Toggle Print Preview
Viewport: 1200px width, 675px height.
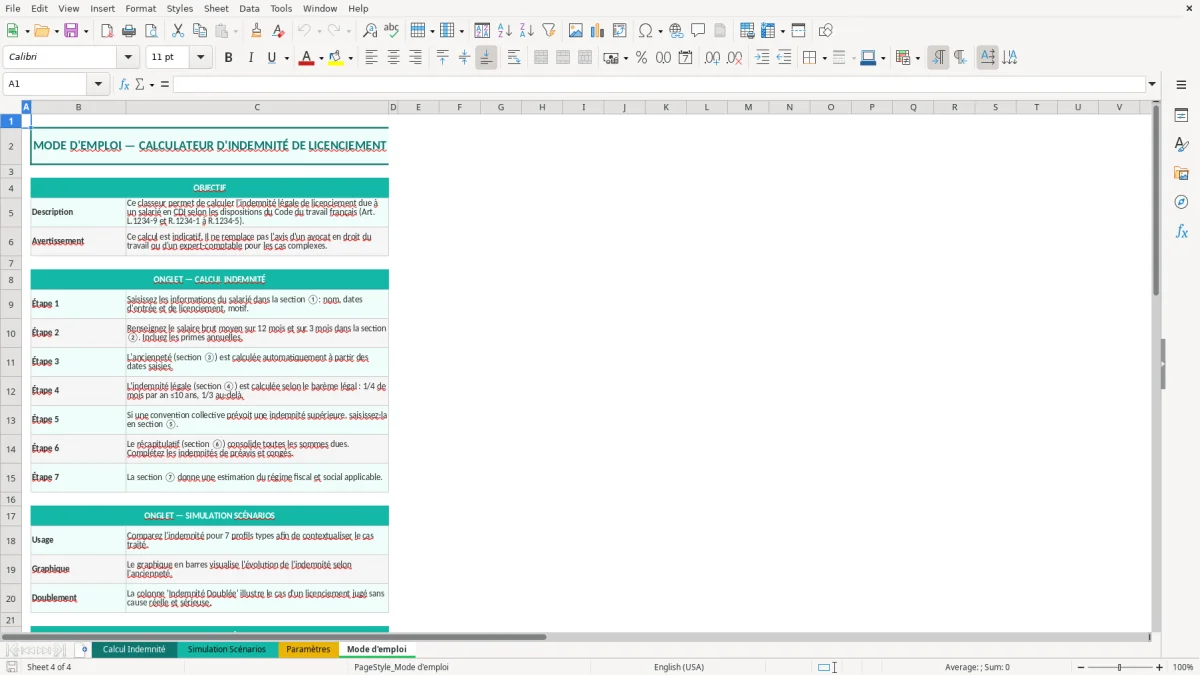pos(150,31)
